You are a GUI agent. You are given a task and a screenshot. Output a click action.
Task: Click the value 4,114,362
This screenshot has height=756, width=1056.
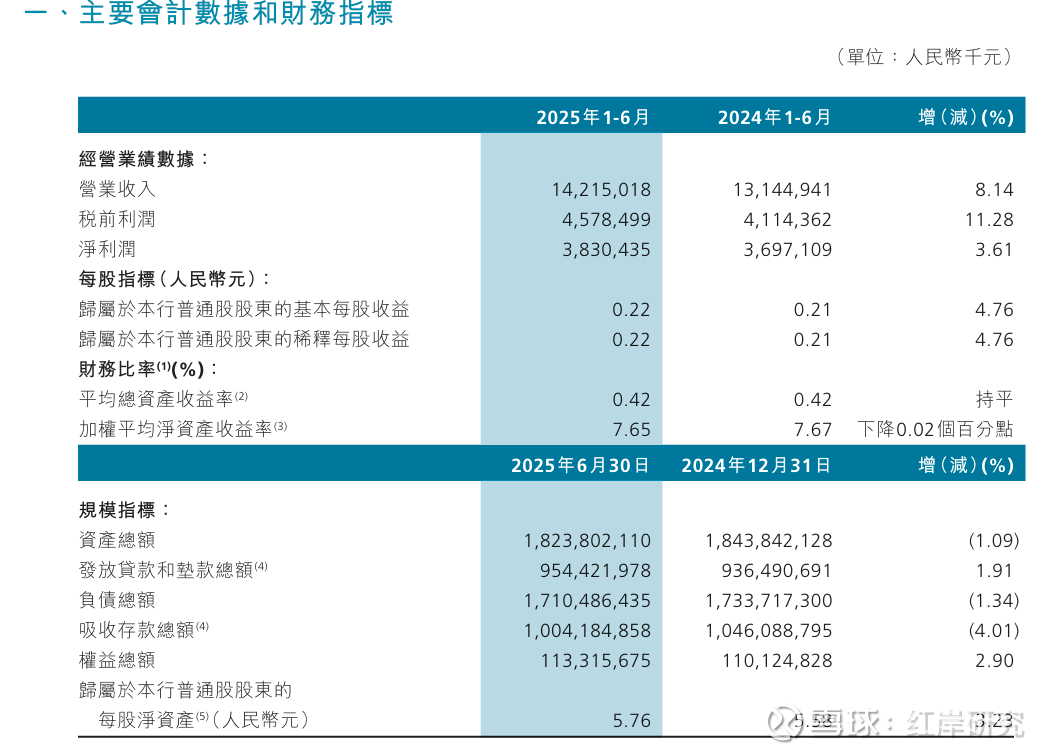tap(788, 220)
